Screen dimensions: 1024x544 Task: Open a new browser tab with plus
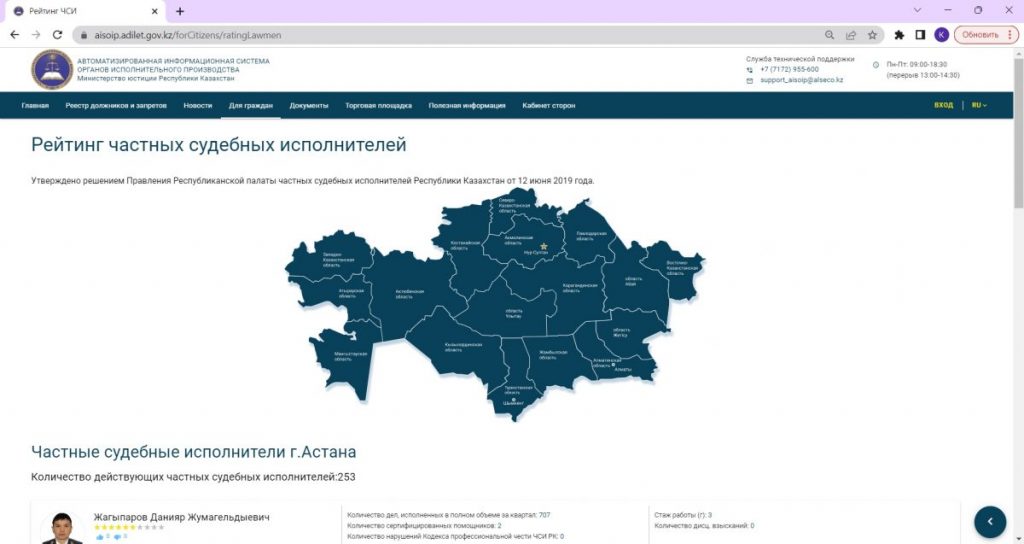tap(180, 11)
